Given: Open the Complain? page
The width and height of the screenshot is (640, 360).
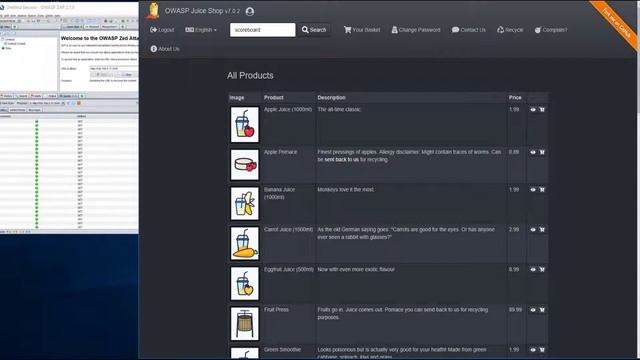Looking at the screenshot, I should pos(551,30).
